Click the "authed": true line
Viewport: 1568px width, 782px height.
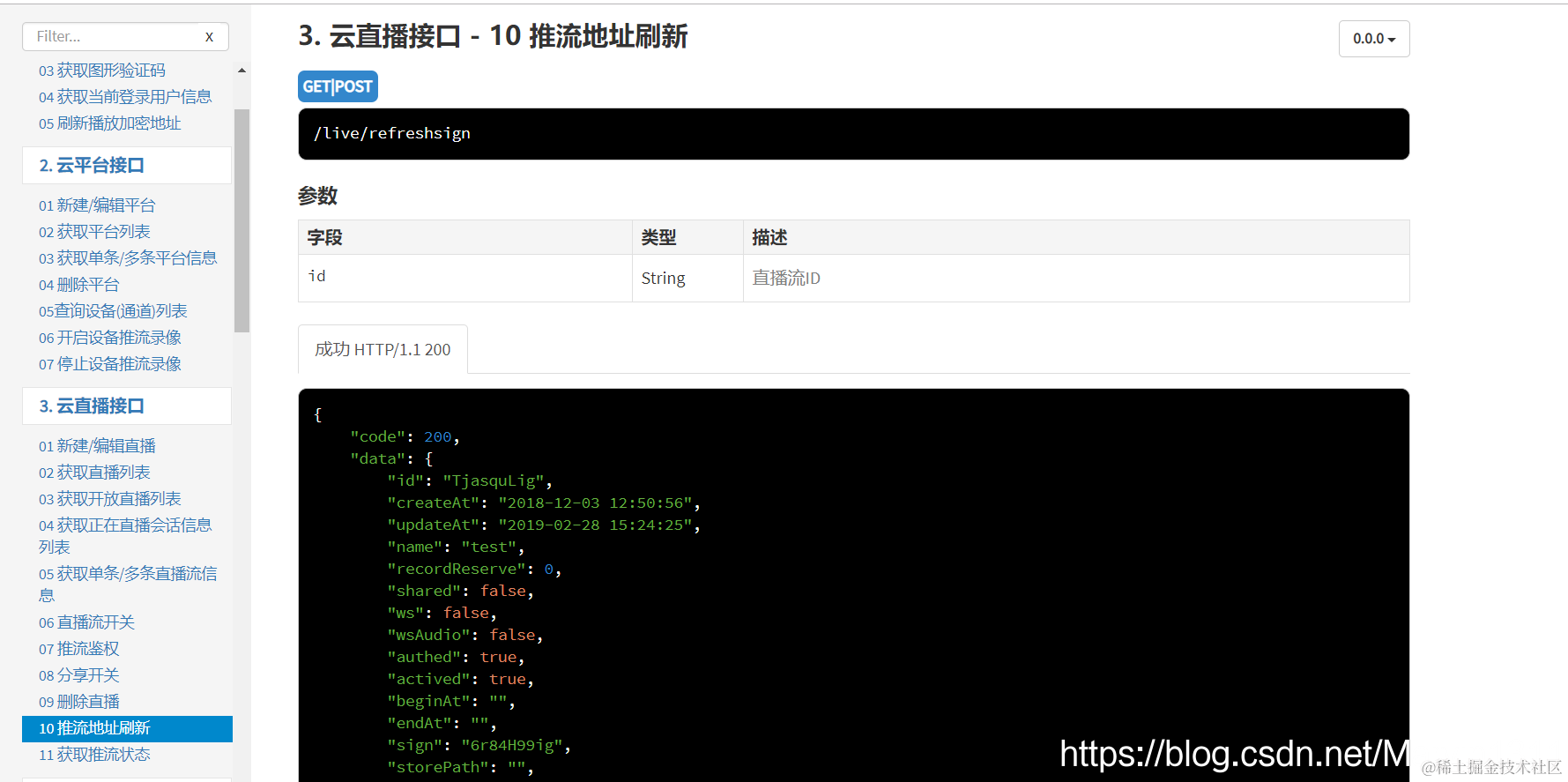[x=456, y=657]
